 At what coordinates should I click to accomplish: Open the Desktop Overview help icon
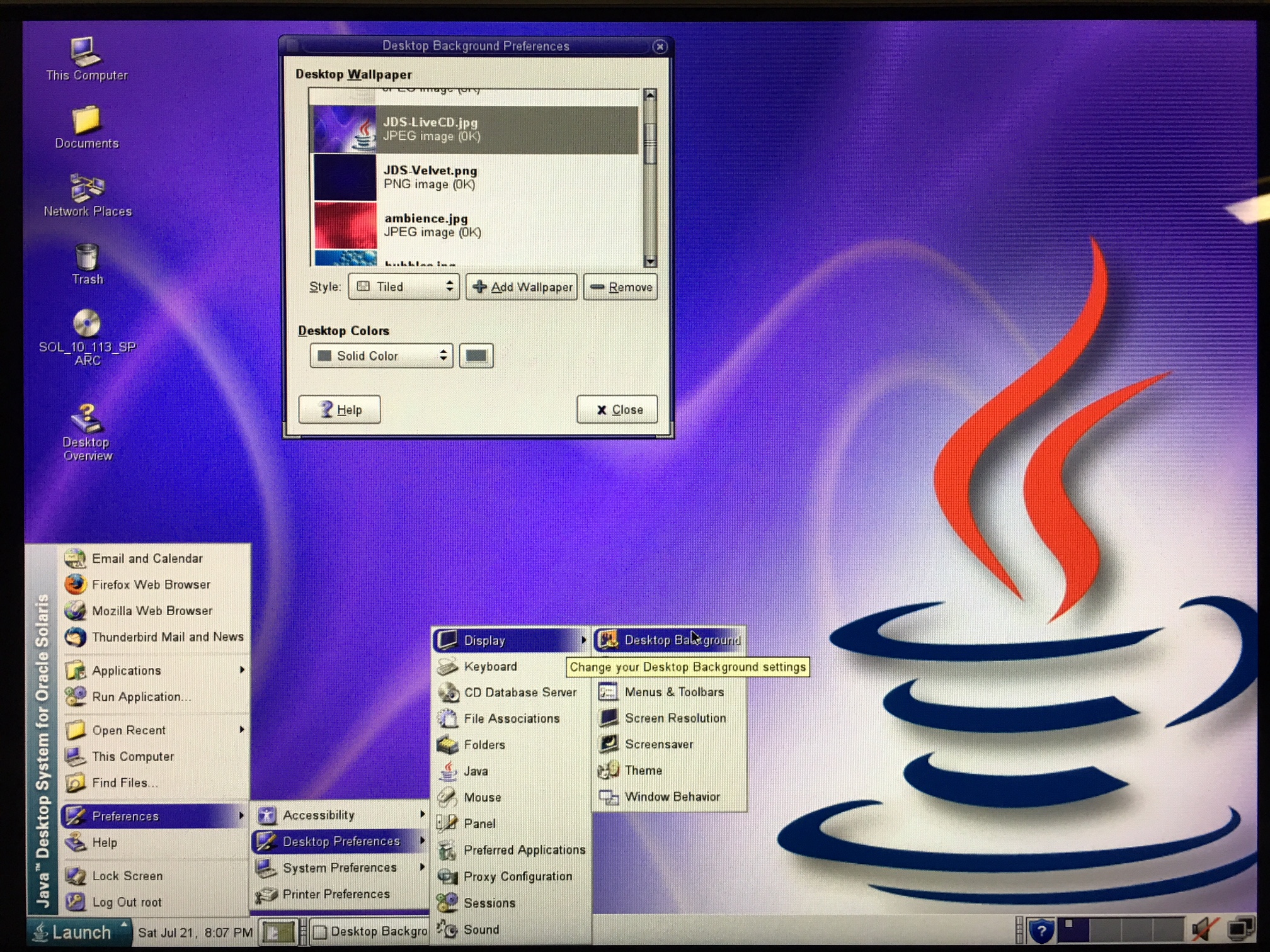pos(87,433)
